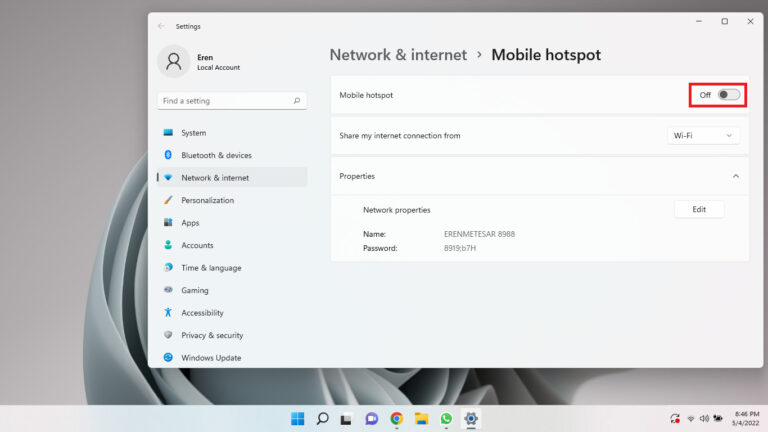Open the Wi-Fi connection sharing dropdown
768x432 pixels.
click(x=703, y=136)
